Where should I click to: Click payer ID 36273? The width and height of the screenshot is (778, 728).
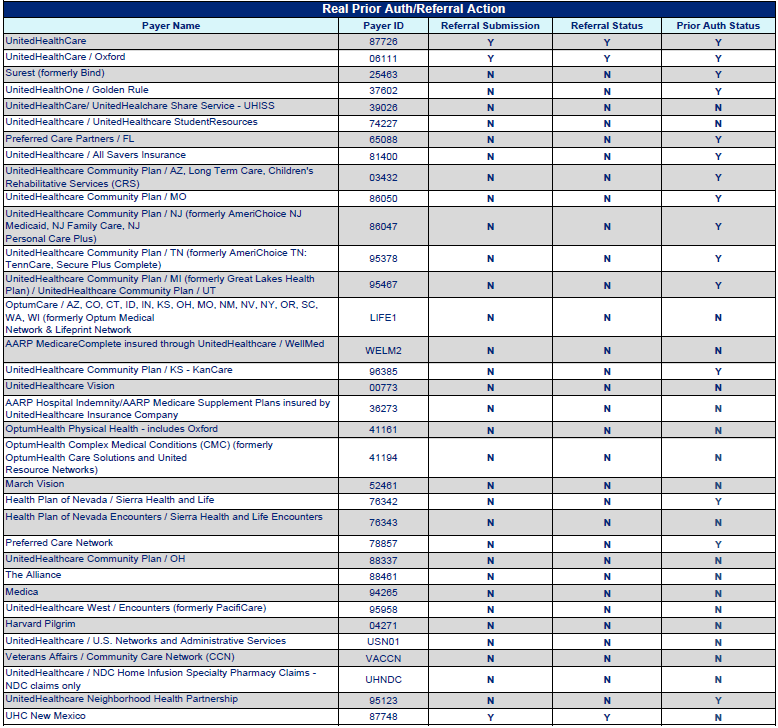tap(383, 408)
